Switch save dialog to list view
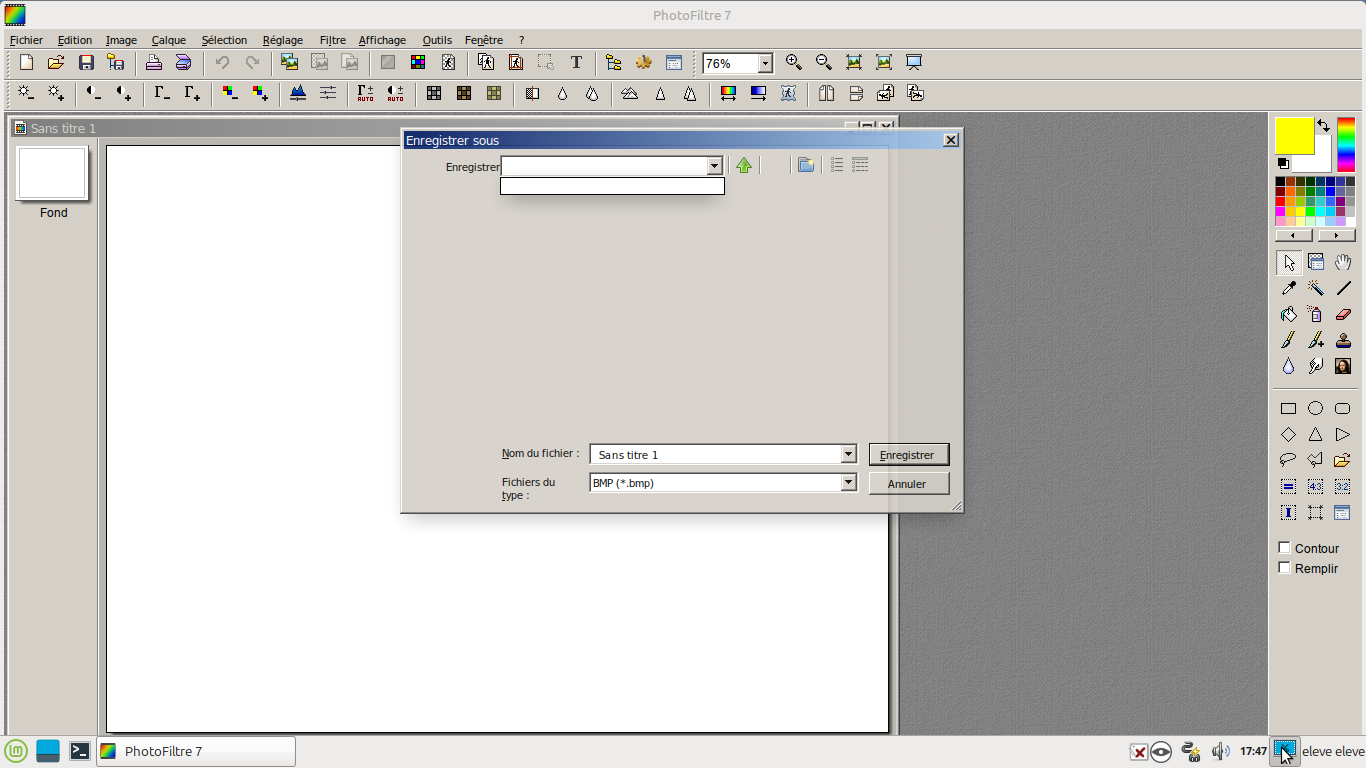 pos(837,165)
